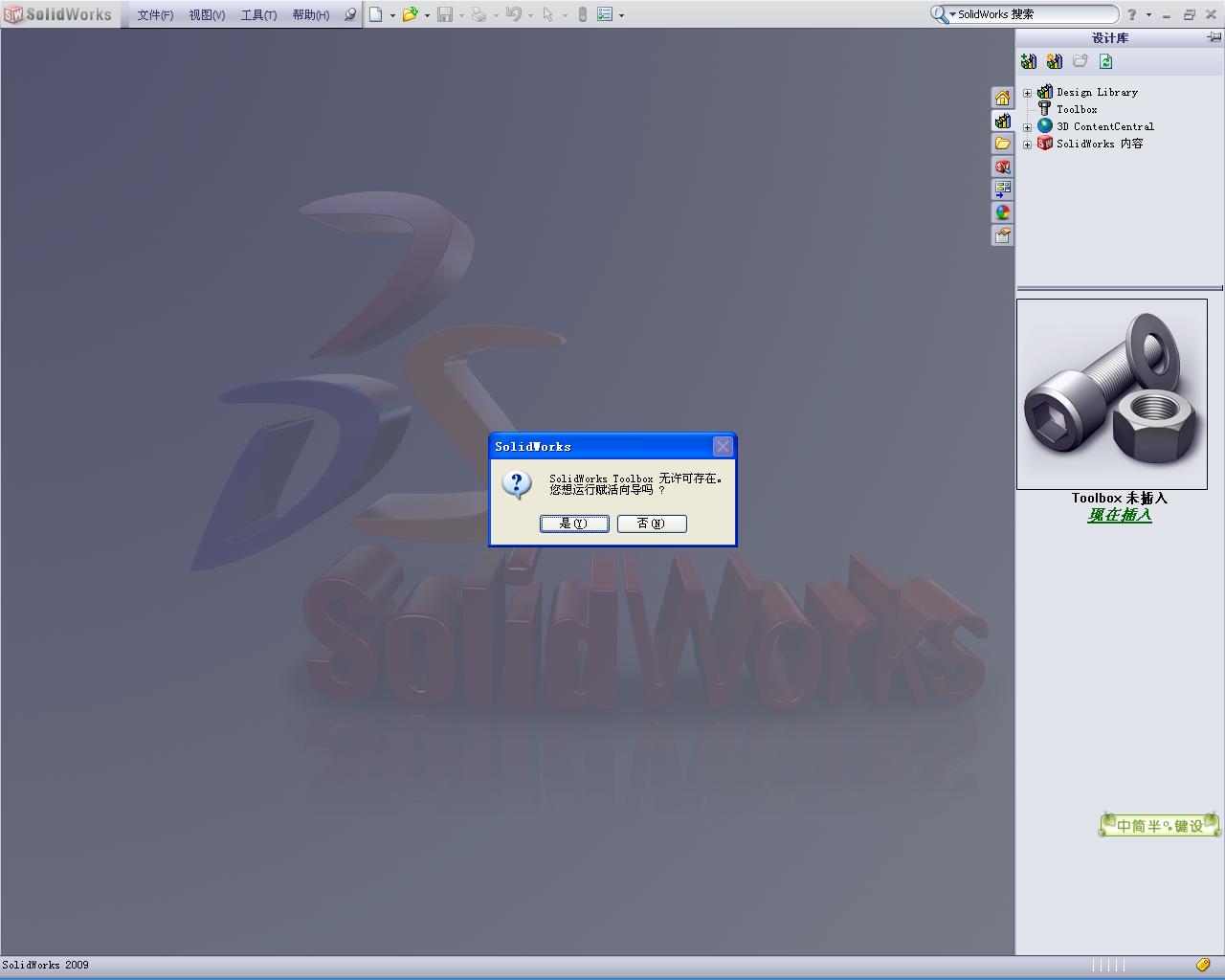Click the SolidWorks logo in the title bar
Screen dimensions: 1225x980
pos(58,14)
